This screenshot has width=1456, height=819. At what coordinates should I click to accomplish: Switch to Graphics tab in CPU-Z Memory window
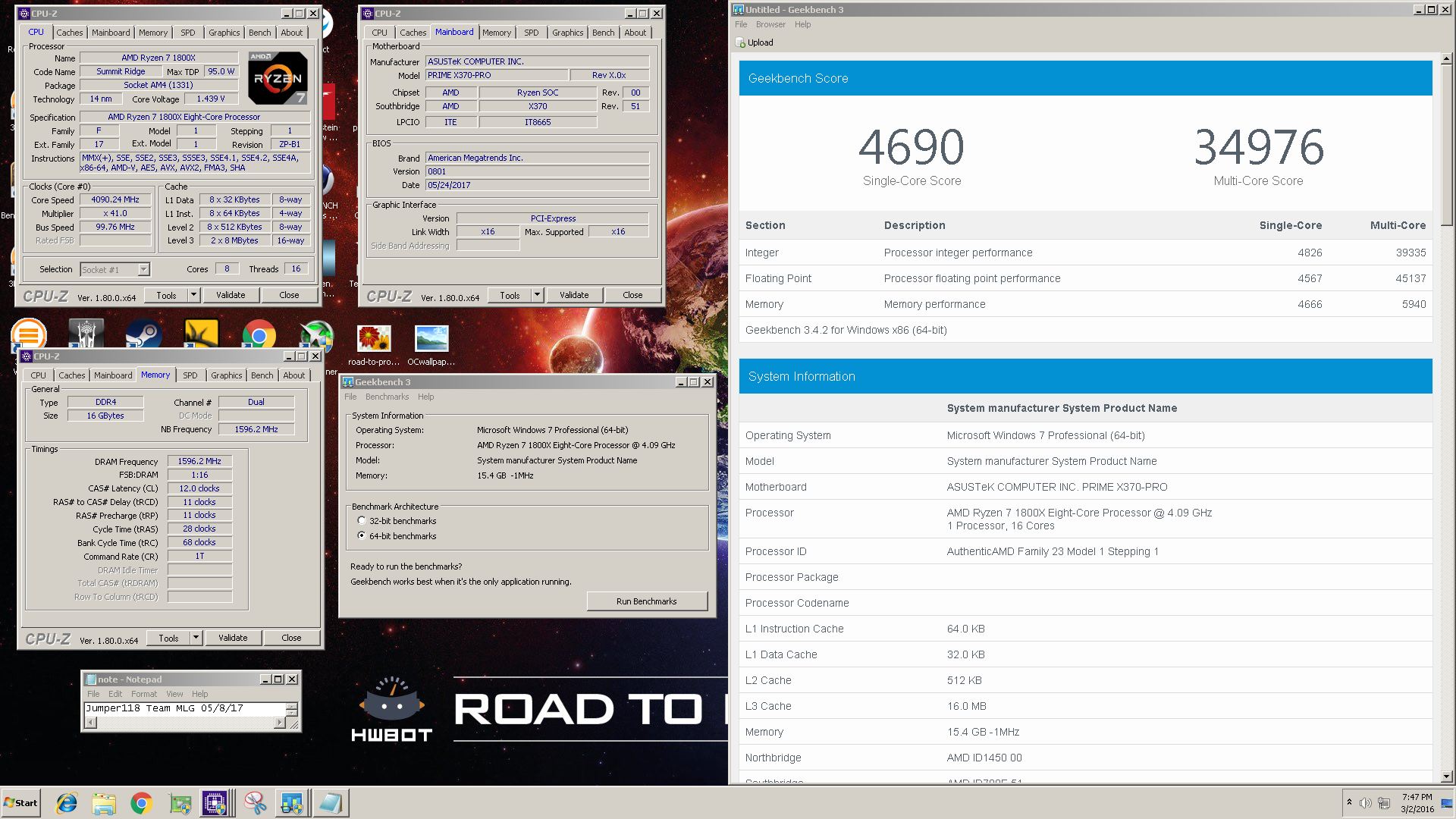pyautogui.click(x=227, y=375)
